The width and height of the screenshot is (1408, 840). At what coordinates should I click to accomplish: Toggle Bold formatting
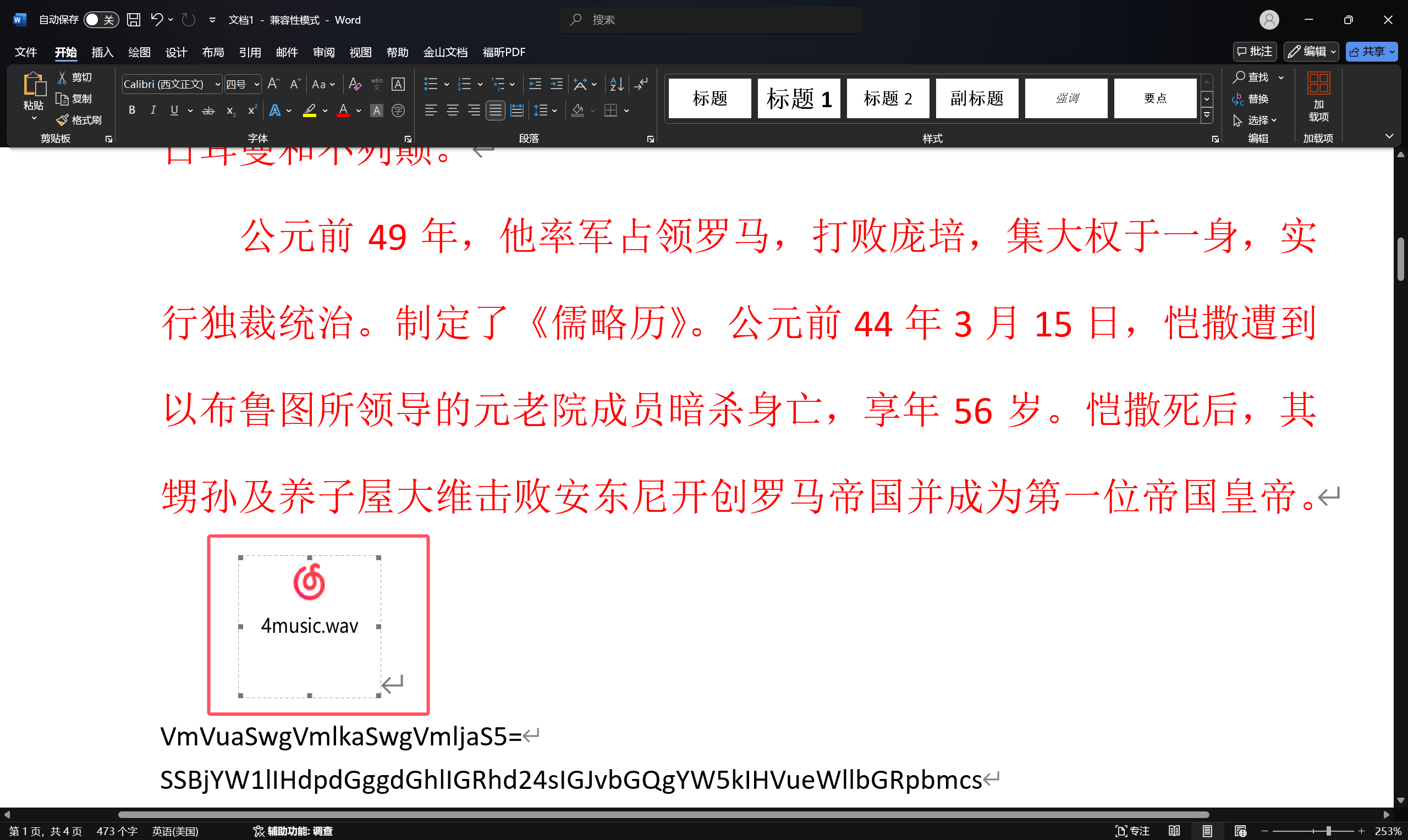tap(131, 110)
